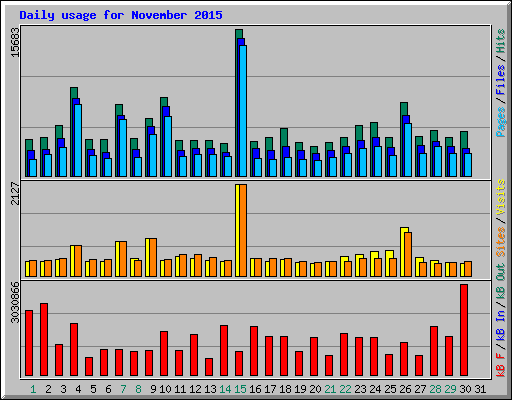Click day label 10 on the x-axis
Screen dimensions: 512x400
(165, 389)
